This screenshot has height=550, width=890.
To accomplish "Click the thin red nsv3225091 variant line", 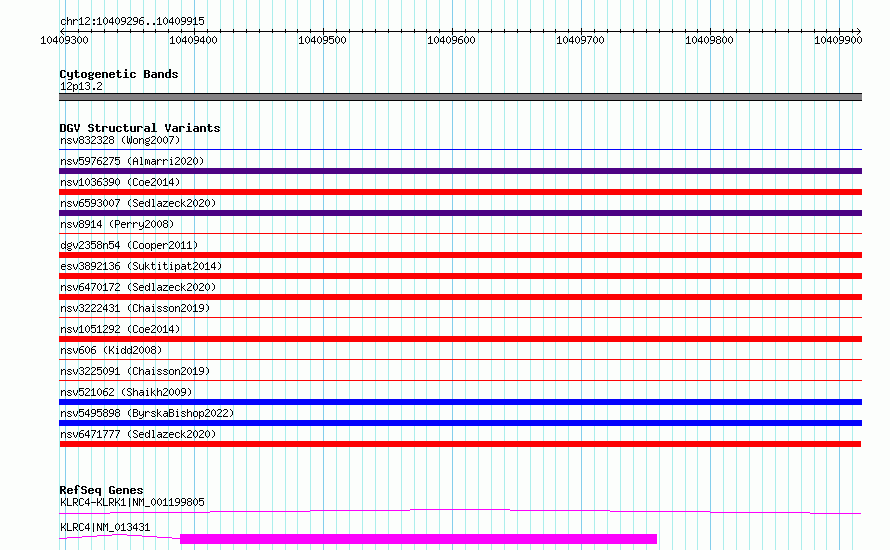I will (460, 381).
